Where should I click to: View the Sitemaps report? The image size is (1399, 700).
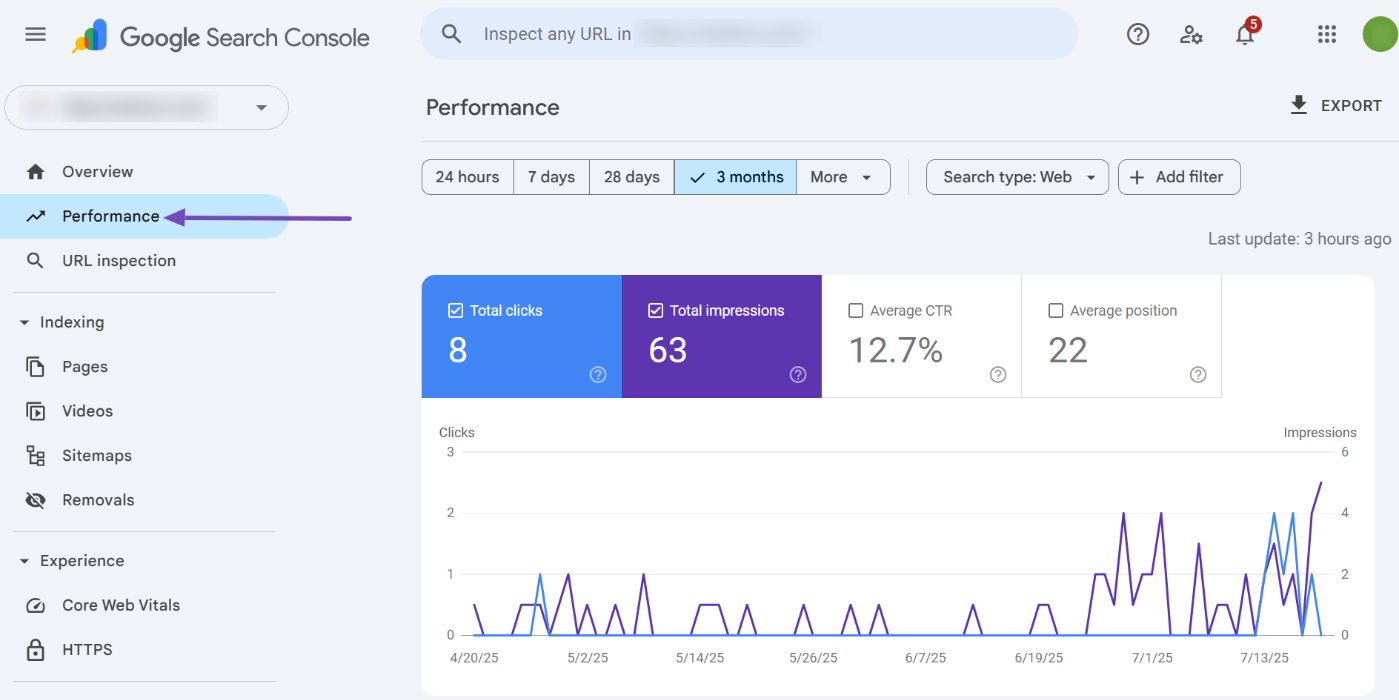click(96, 455)
